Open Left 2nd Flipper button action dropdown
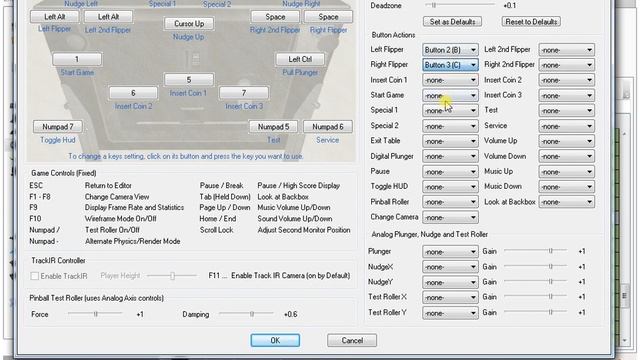The width and height of the screenshot is (640, 360). pyautogui.click(x=567, y=50)
